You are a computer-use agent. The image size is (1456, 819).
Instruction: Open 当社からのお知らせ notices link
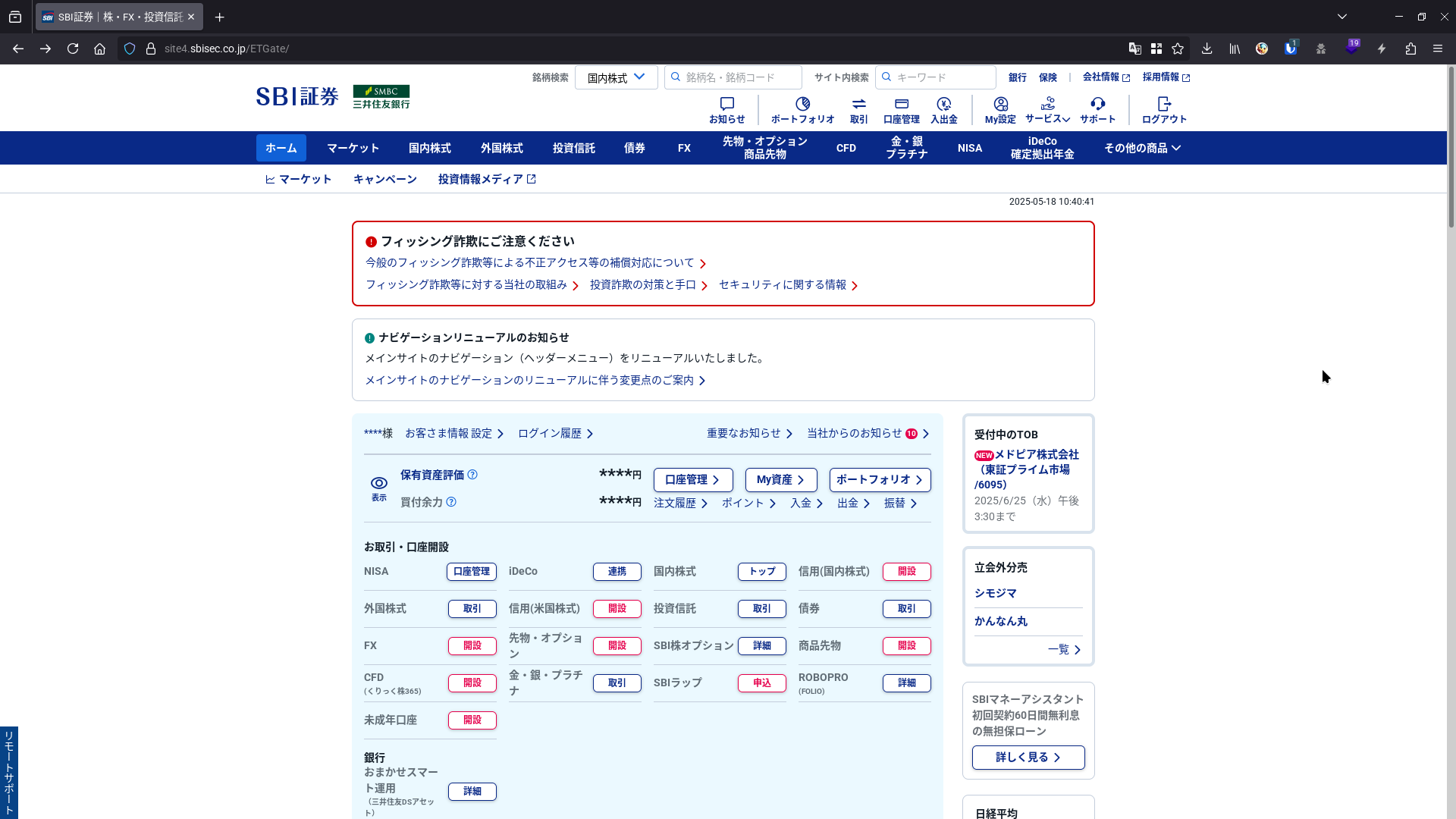[x=868, y=433]
